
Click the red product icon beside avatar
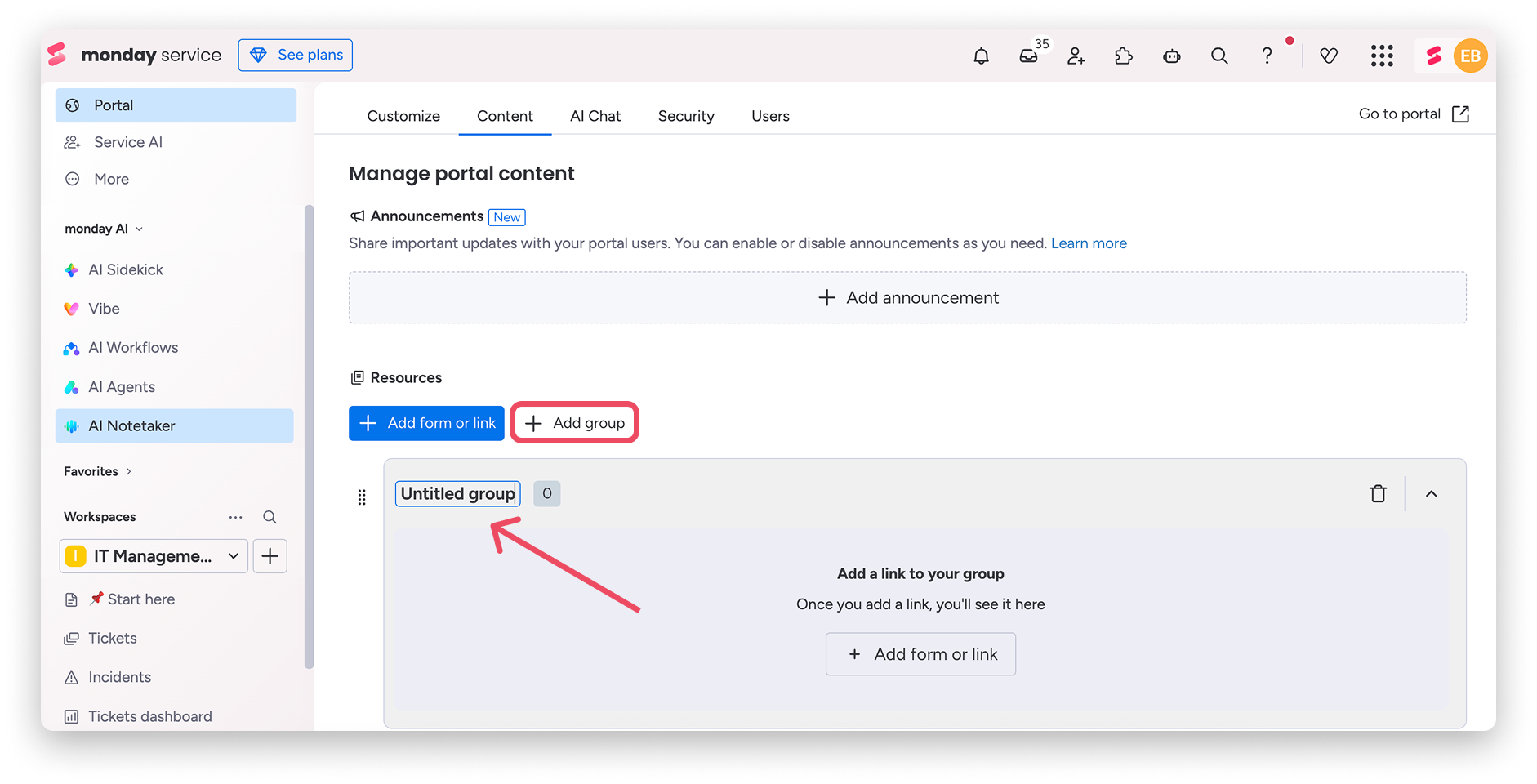coord(1433,56)
